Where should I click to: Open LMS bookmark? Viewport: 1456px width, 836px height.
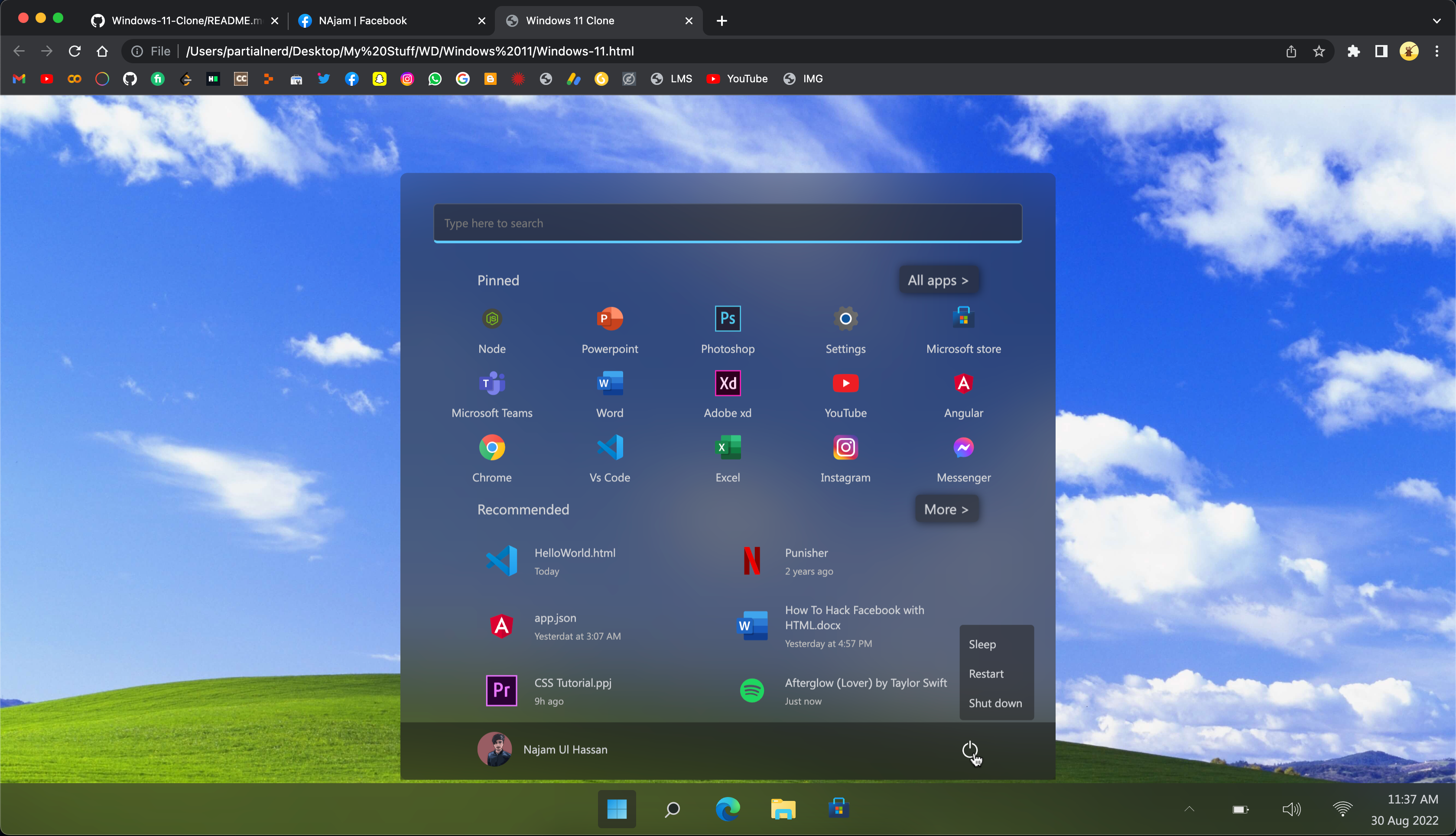(x=671, y=79)
